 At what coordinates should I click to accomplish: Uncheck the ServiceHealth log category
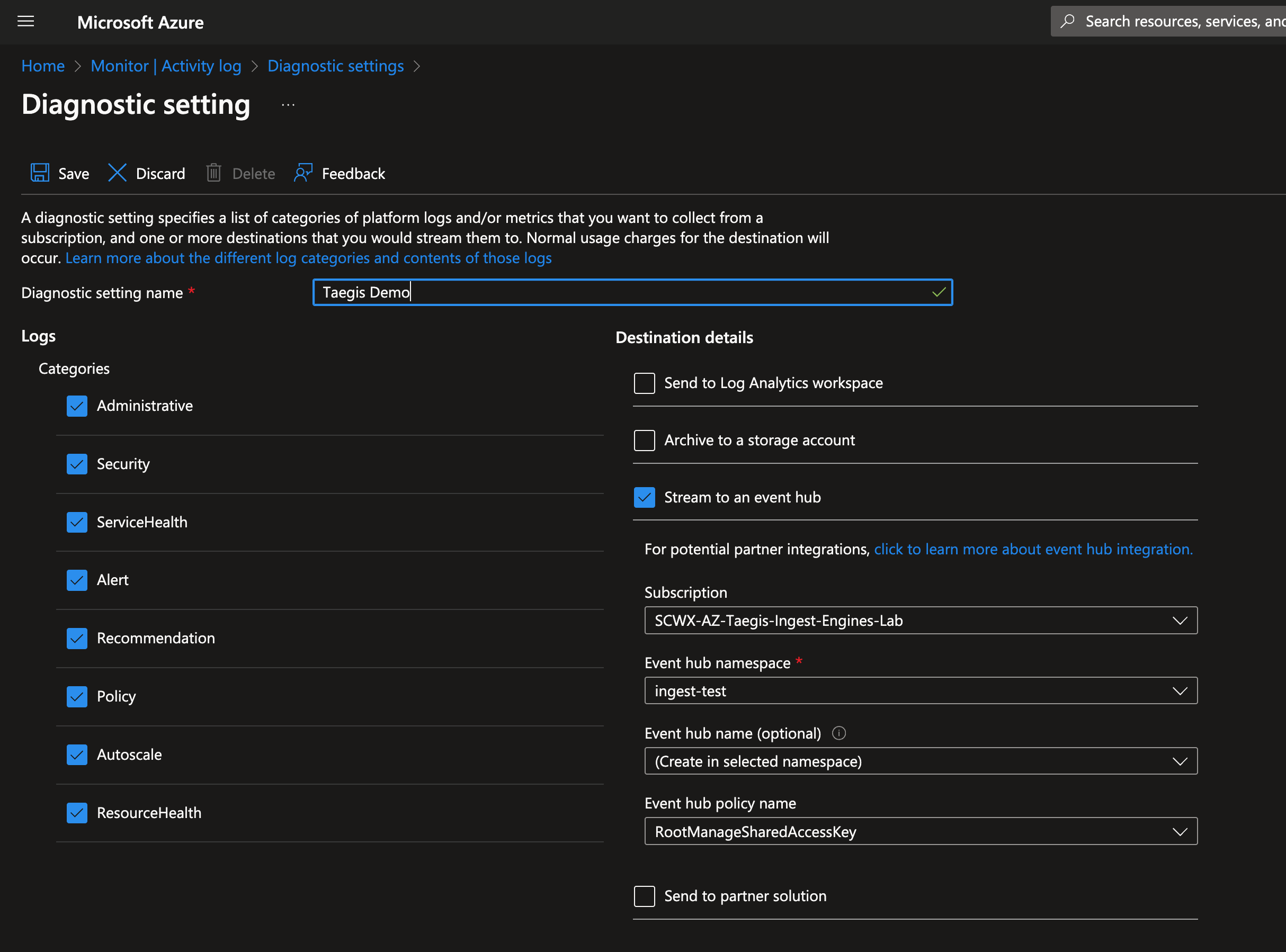(77, 522)
